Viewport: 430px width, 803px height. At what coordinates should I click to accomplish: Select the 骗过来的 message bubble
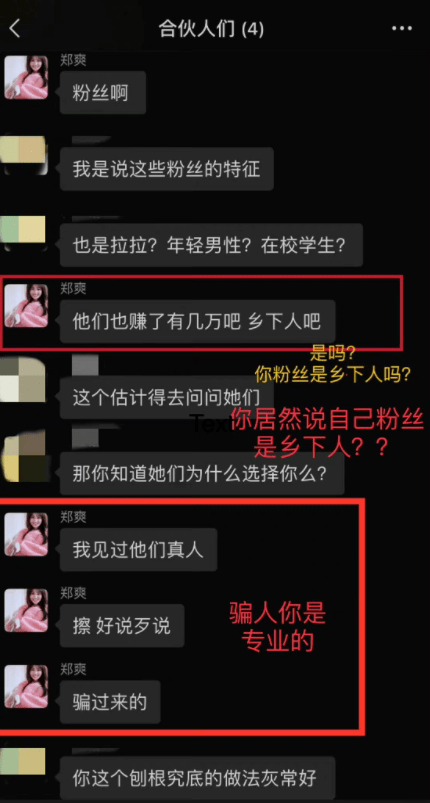click(110, 702)
